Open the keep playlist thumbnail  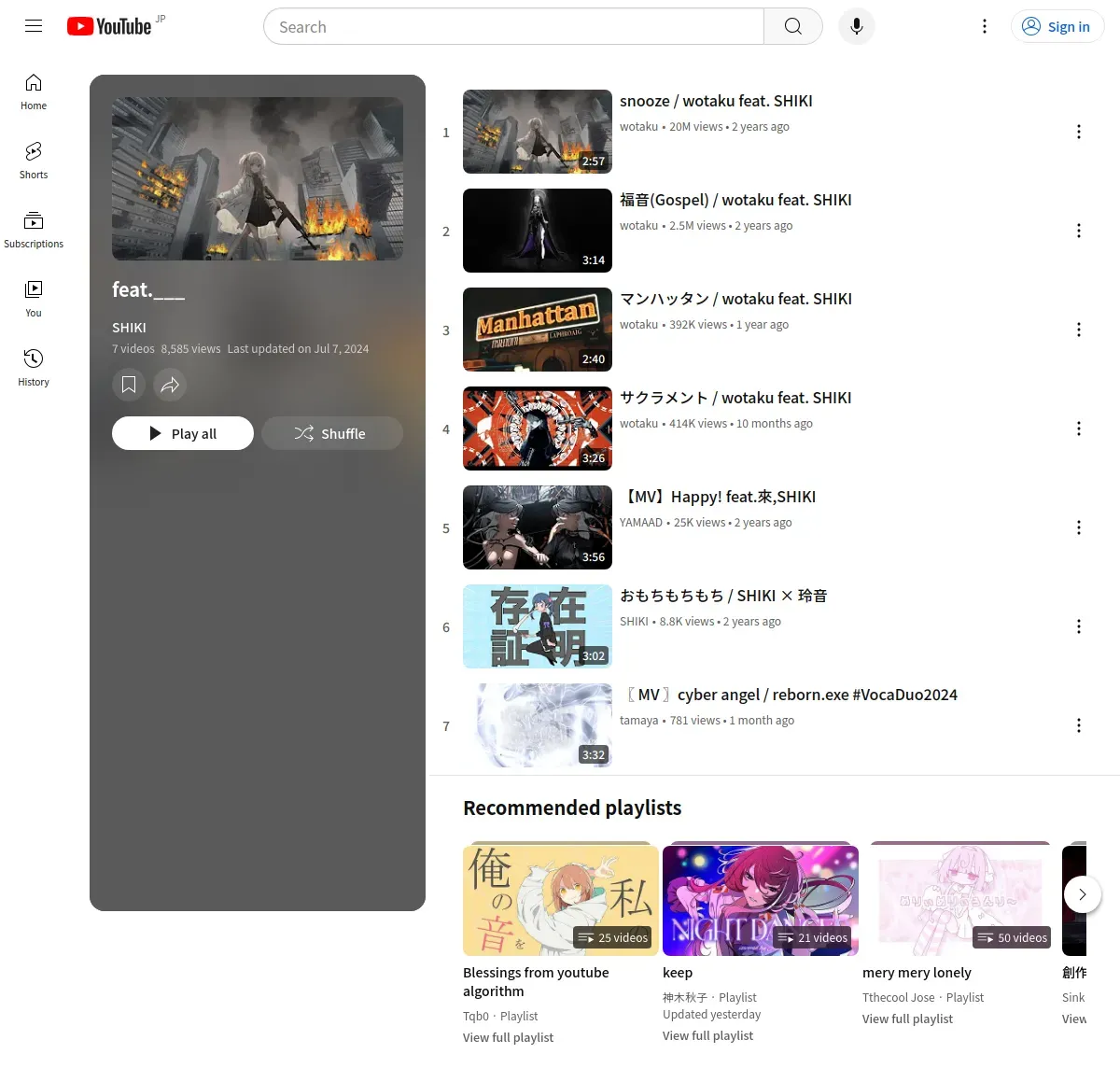point(761,899)
